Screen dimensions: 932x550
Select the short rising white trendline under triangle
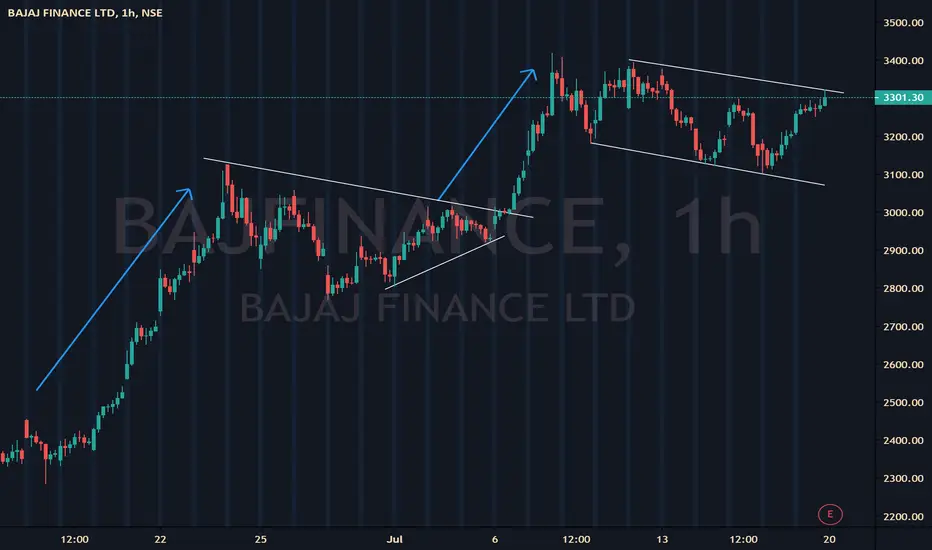(445, 262)
